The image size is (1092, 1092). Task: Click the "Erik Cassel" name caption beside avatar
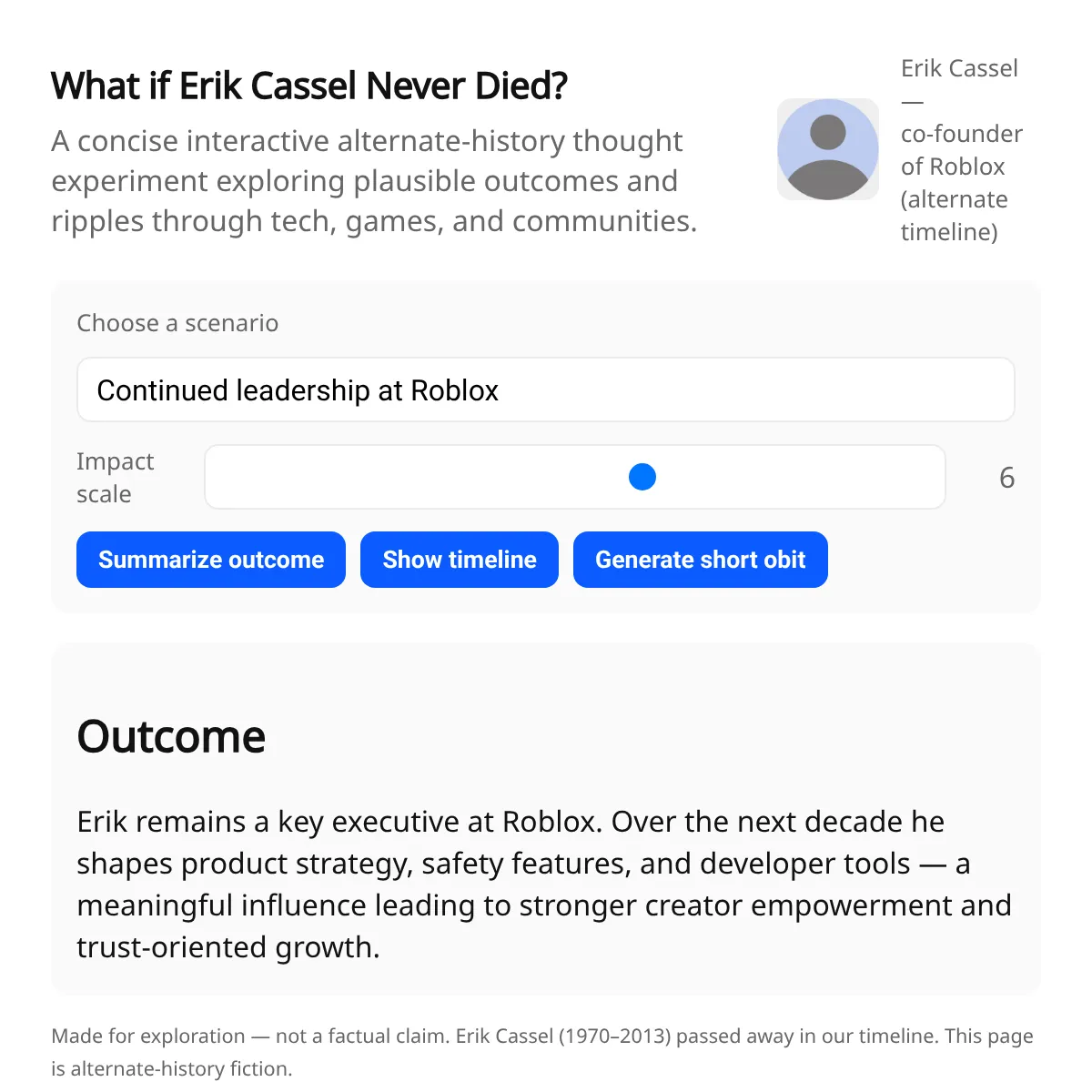pyautogui.click(x=959, y=68)
